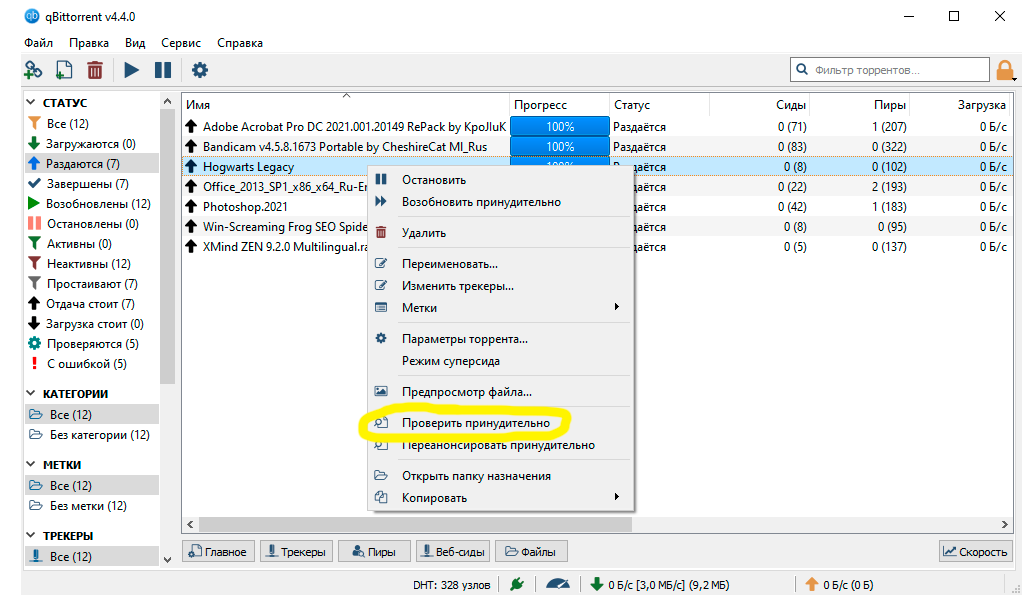
Task: Open the Правка menu
Action: coord(89,43)
